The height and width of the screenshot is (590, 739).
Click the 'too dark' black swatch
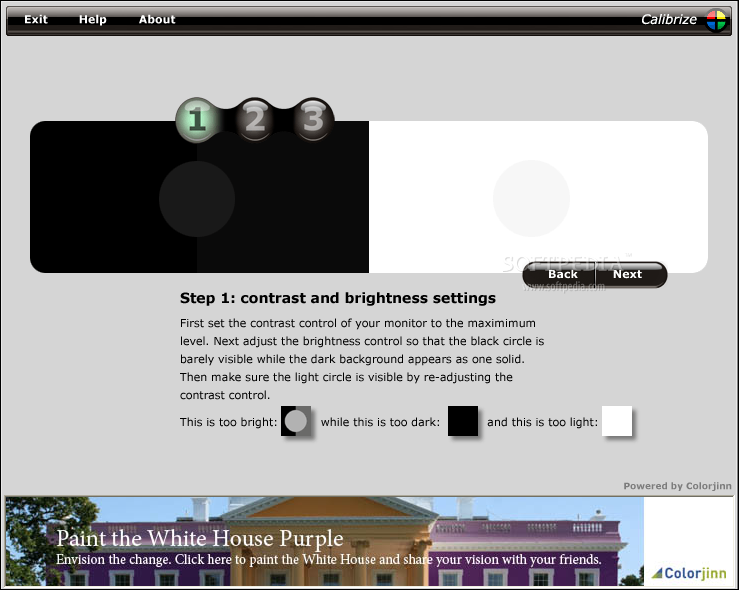pyautogui.click(x=463, y=421)
